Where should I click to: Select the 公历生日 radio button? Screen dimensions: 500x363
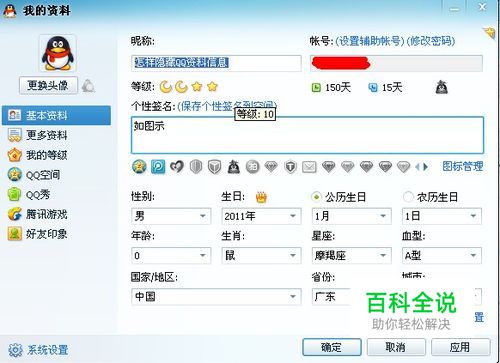pyautogui.click(x=316, y=197)
